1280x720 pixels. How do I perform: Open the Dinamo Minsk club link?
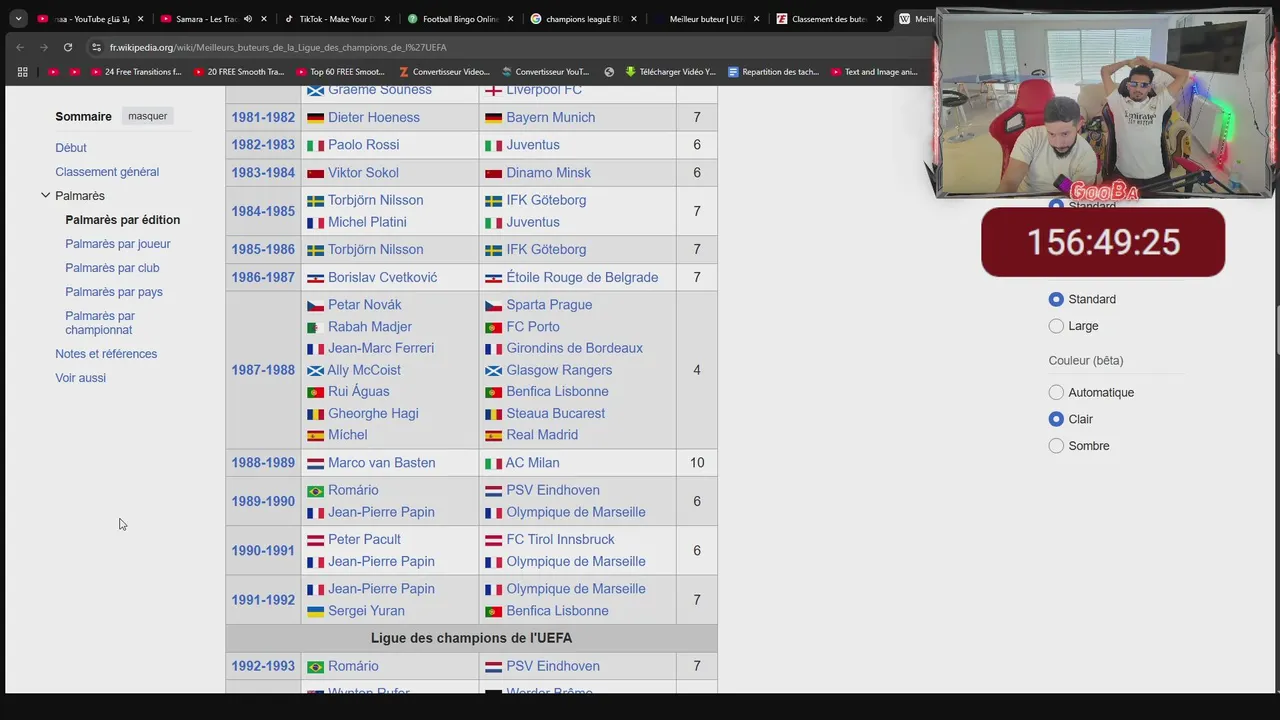click(548, 173)
